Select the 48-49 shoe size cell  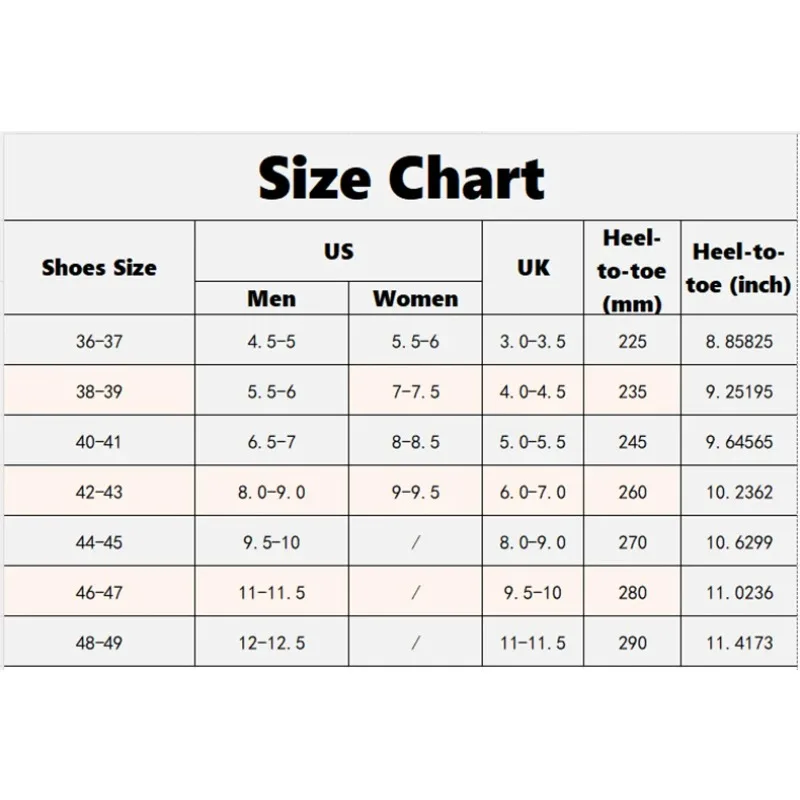99,642
